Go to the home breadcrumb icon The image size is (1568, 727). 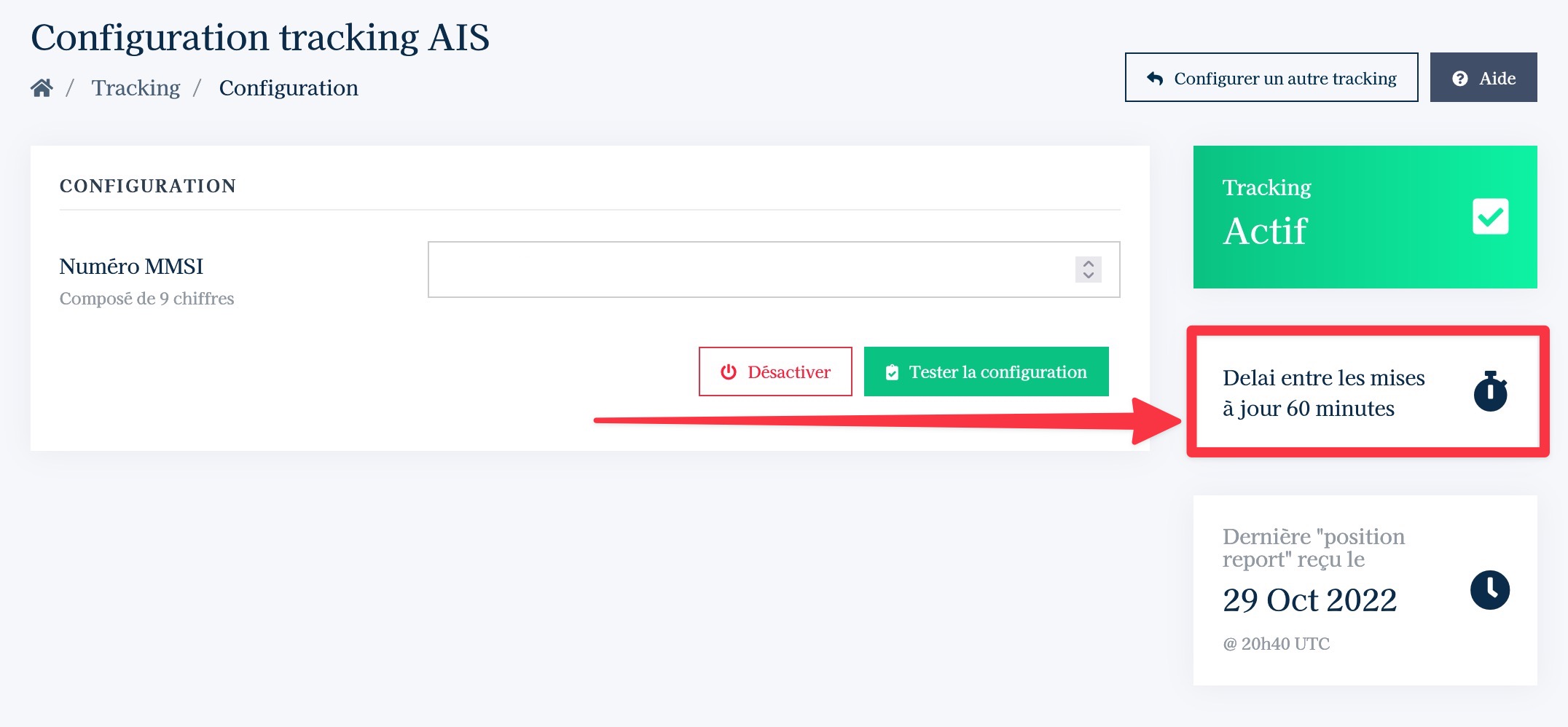42,88
